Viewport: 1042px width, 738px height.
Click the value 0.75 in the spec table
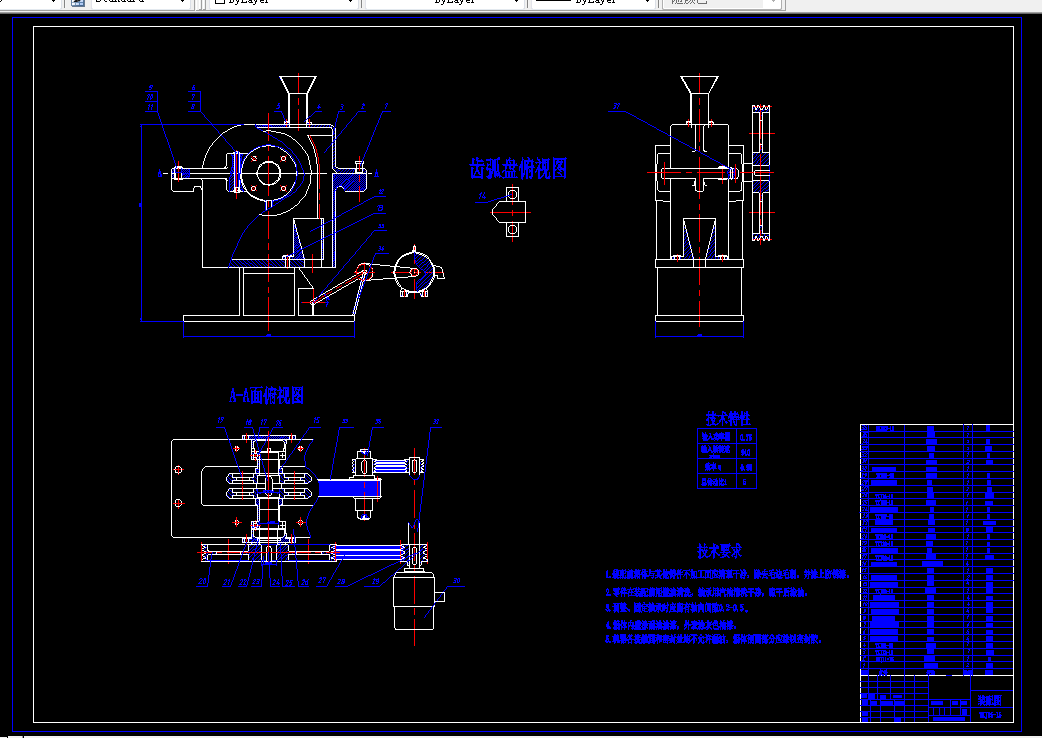click(x=746, y=437)
